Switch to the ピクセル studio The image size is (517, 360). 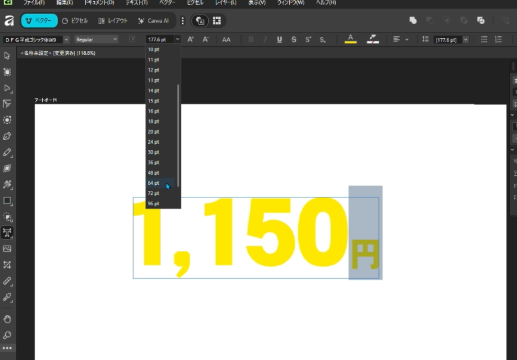click(x=75, y=21)
